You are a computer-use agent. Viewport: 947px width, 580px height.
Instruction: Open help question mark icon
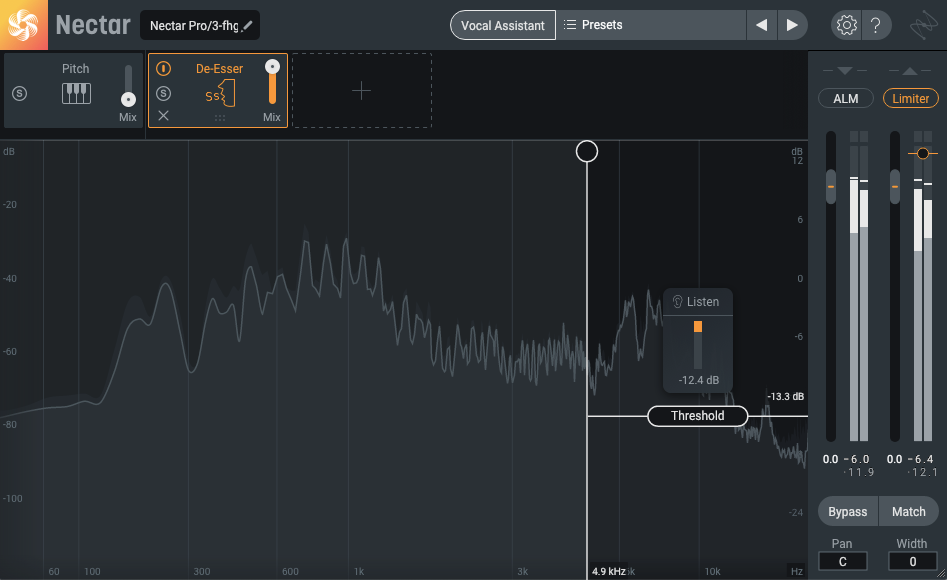click(x=875, y=25)
